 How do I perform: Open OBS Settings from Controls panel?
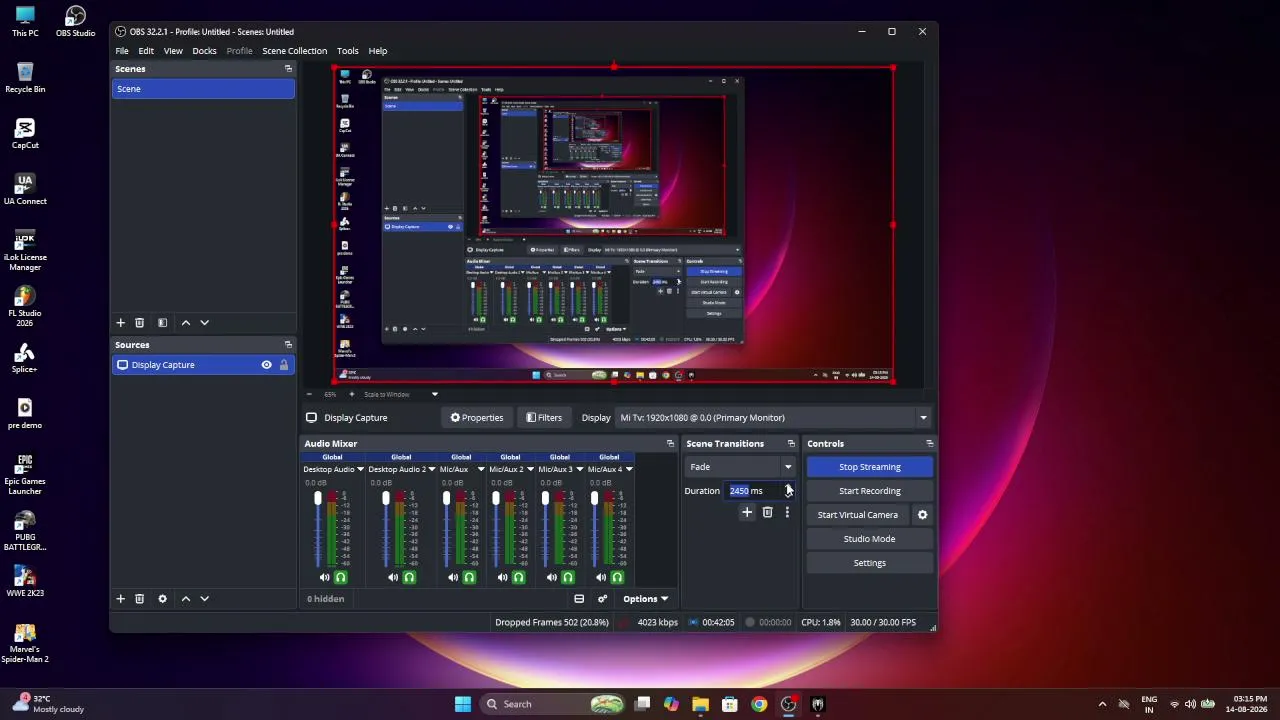point(870,563)
